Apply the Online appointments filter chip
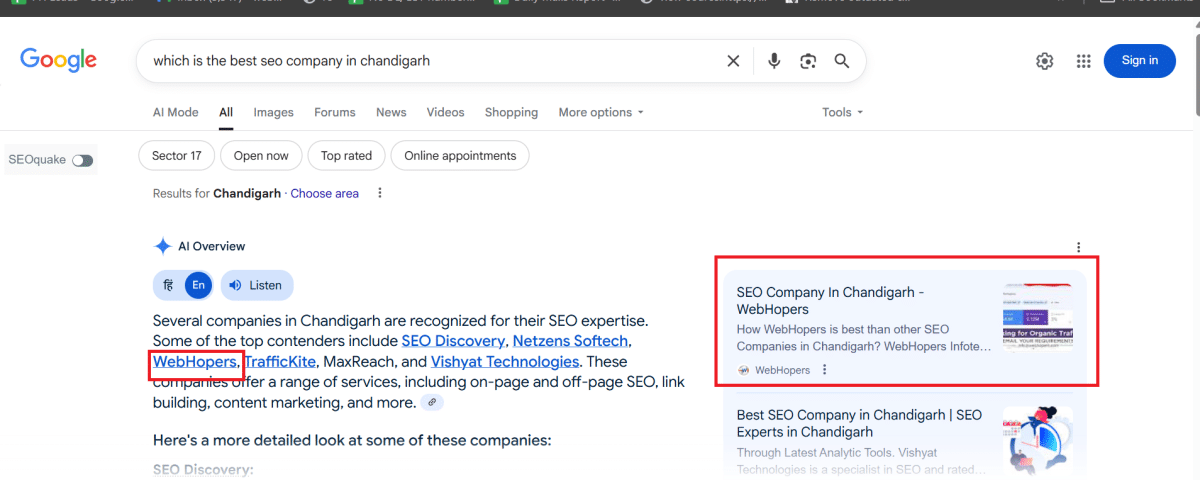This screenshot has height=480, width=1200. pos(460,156)
